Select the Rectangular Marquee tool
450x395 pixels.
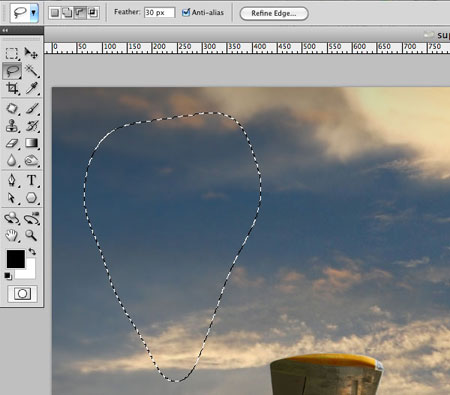point(12,53)
